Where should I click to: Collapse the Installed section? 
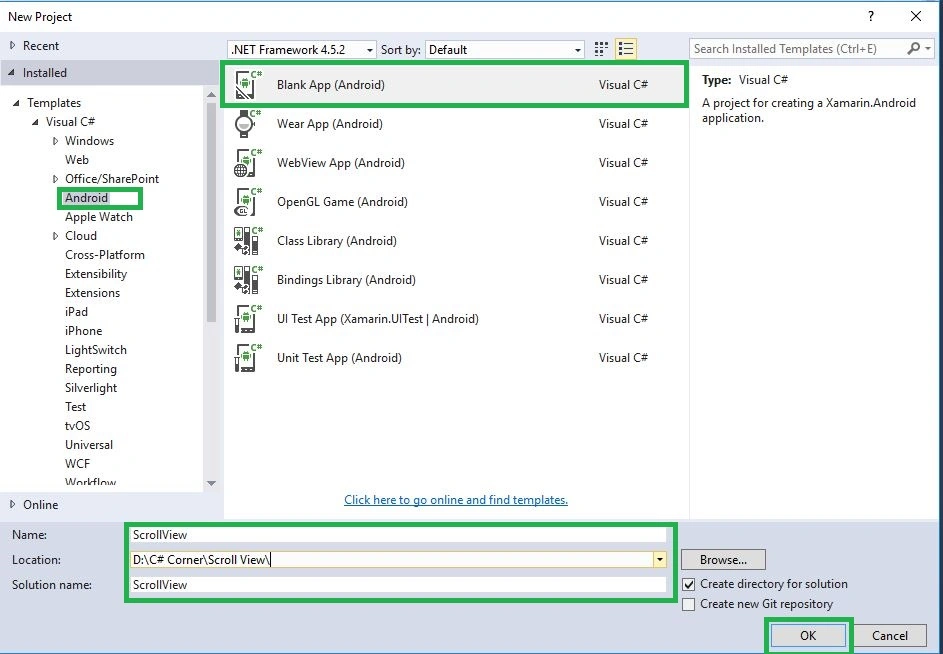[x=12, y=73]
